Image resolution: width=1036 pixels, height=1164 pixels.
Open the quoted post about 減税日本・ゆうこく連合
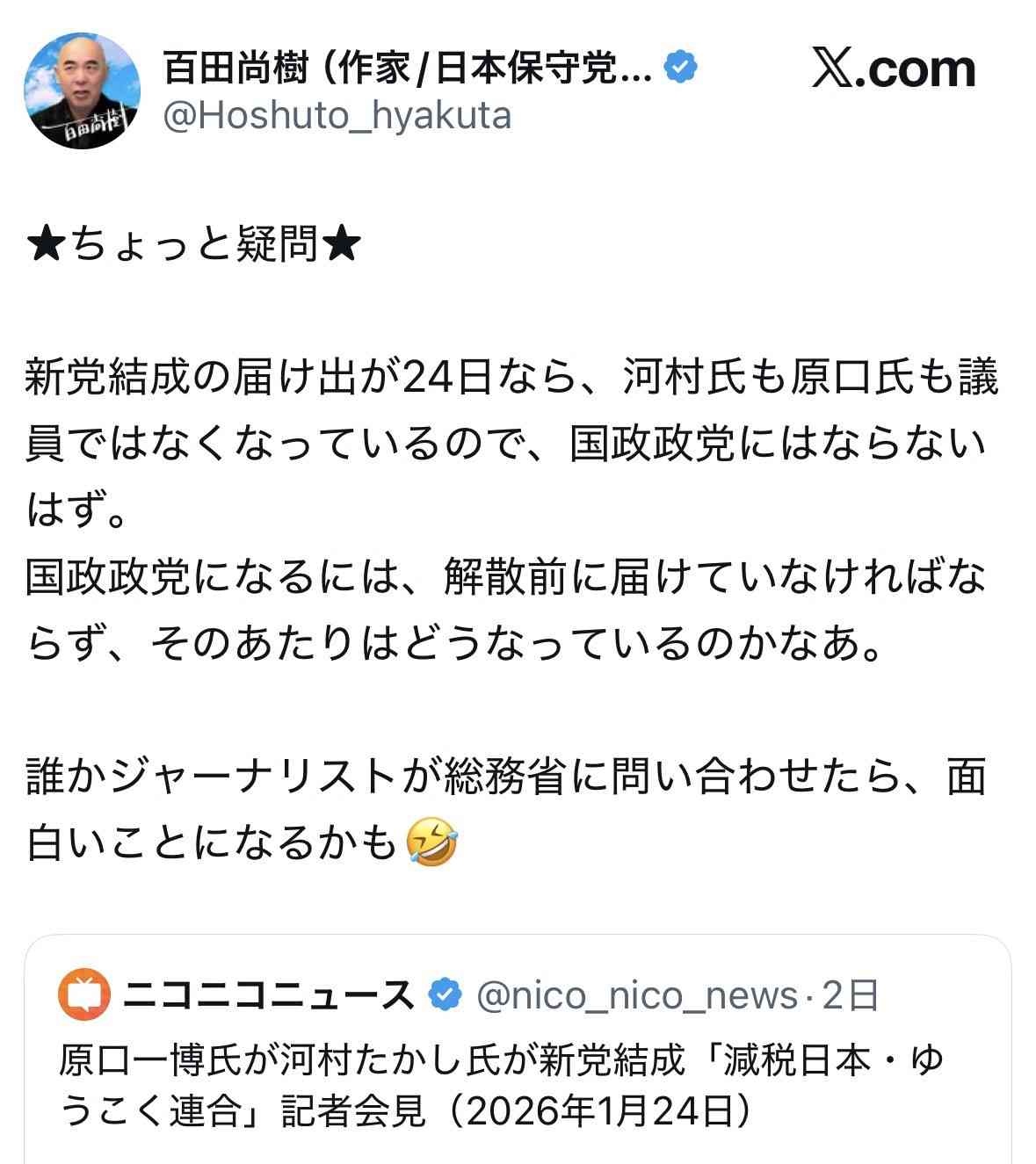(x=518, y=1050)
